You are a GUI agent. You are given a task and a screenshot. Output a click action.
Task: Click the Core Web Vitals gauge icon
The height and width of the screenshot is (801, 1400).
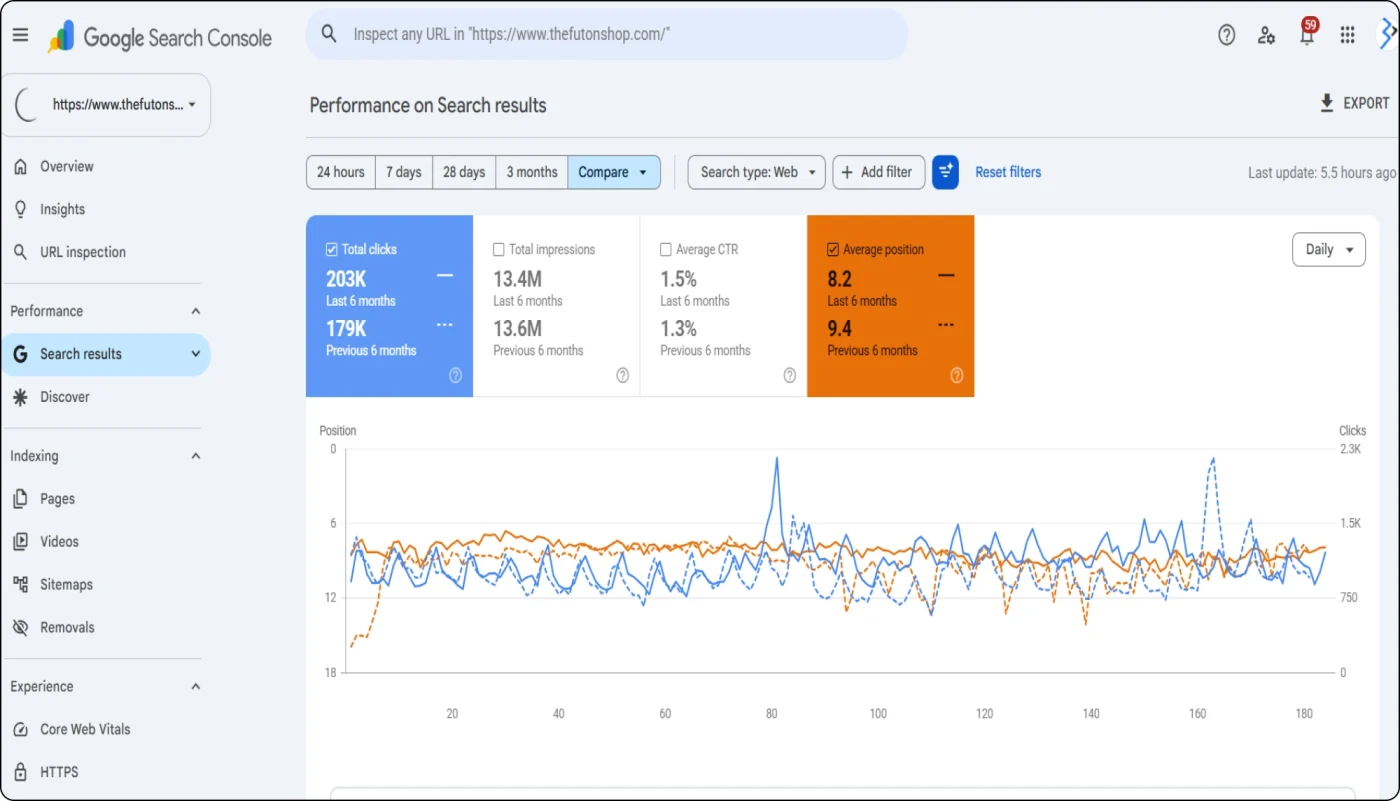tap(20, 730)
